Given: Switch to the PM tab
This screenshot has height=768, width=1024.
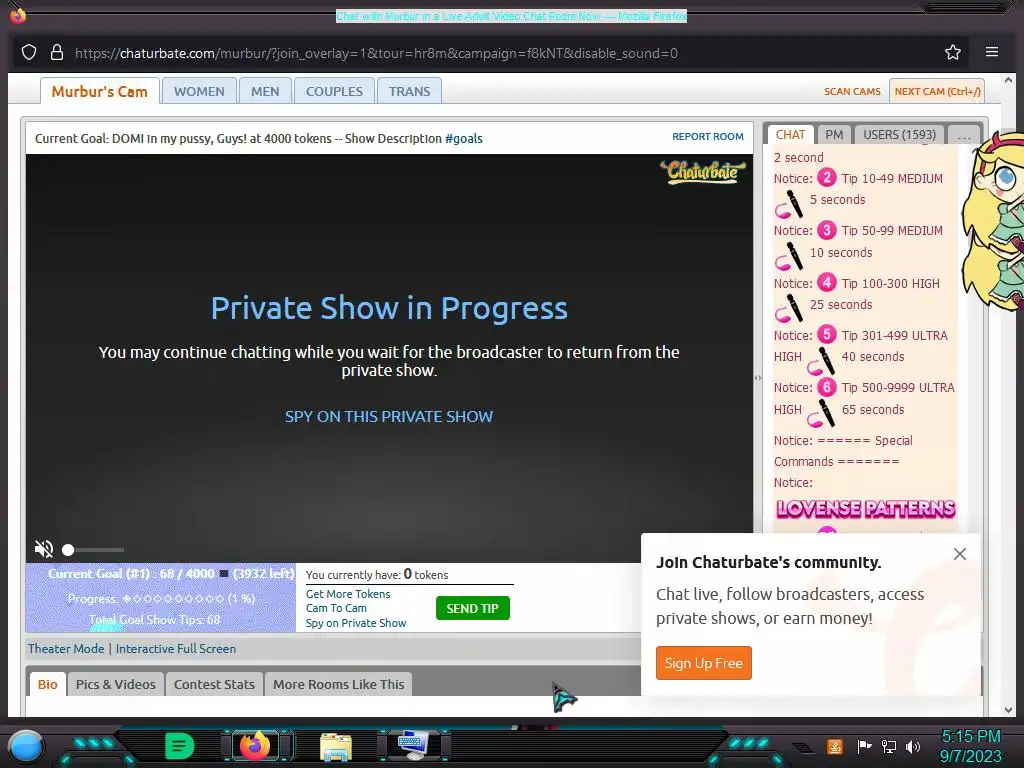Looking at the screenshot, I should tap(834, 135).
